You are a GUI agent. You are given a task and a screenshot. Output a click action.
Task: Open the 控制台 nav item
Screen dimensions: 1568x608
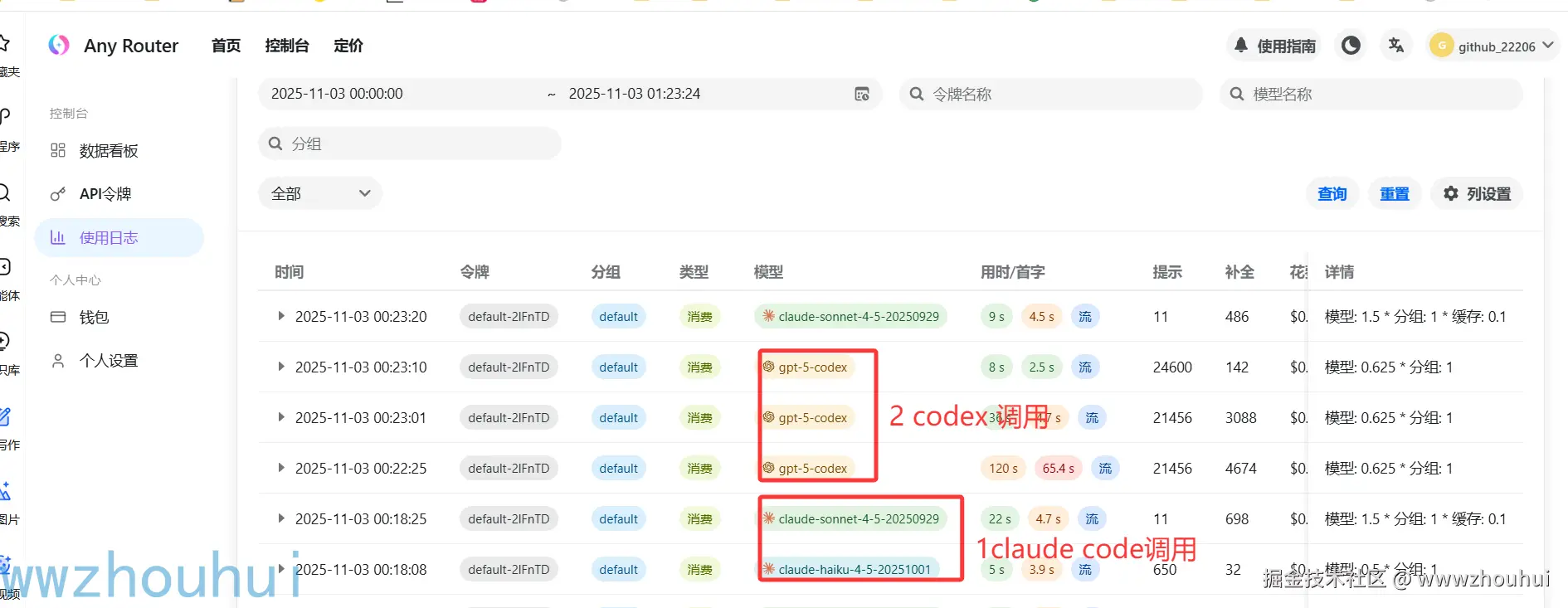tap(287, 46)
